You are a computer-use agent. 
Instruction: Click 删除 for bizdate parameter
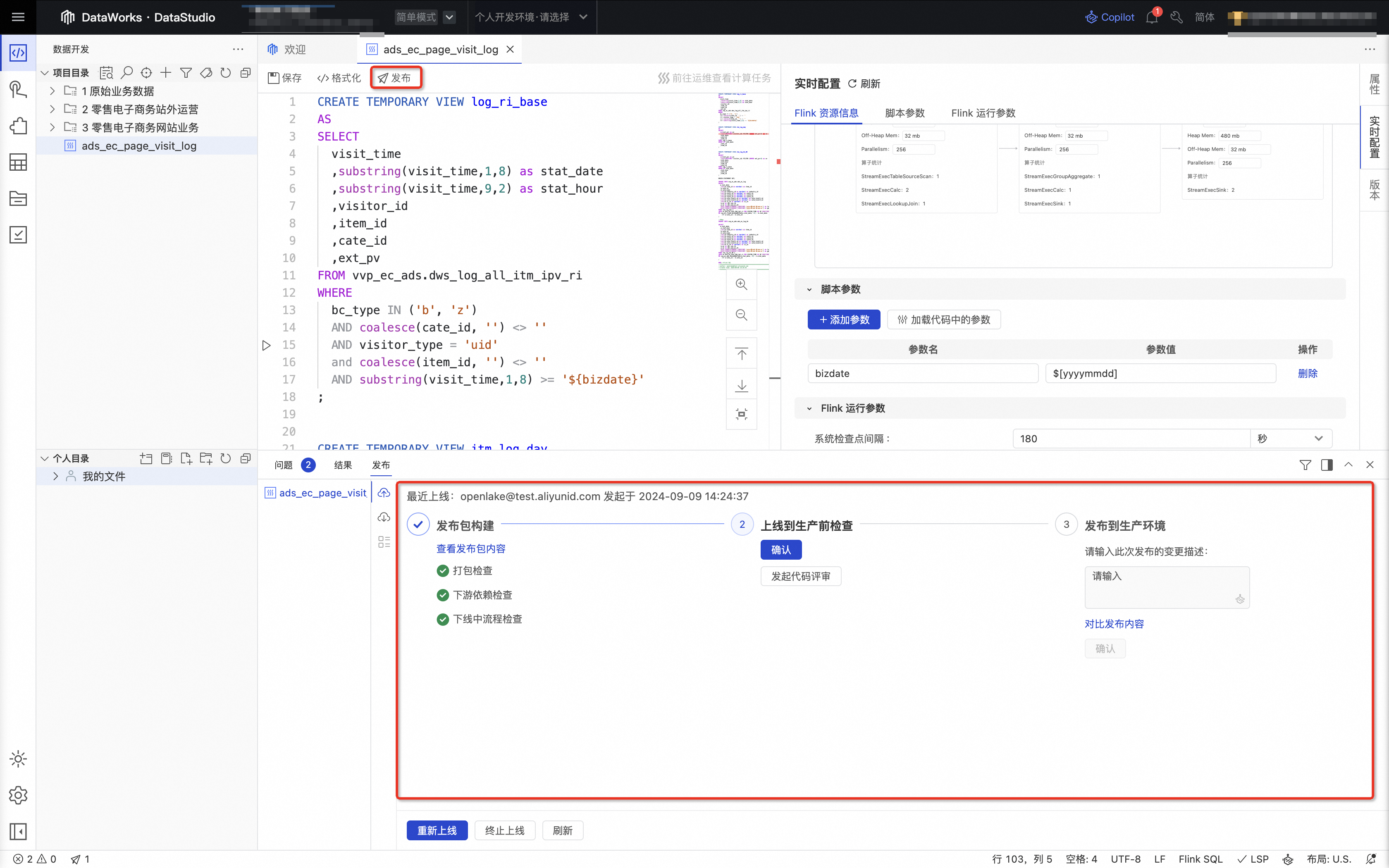(x=1308, y=374)
